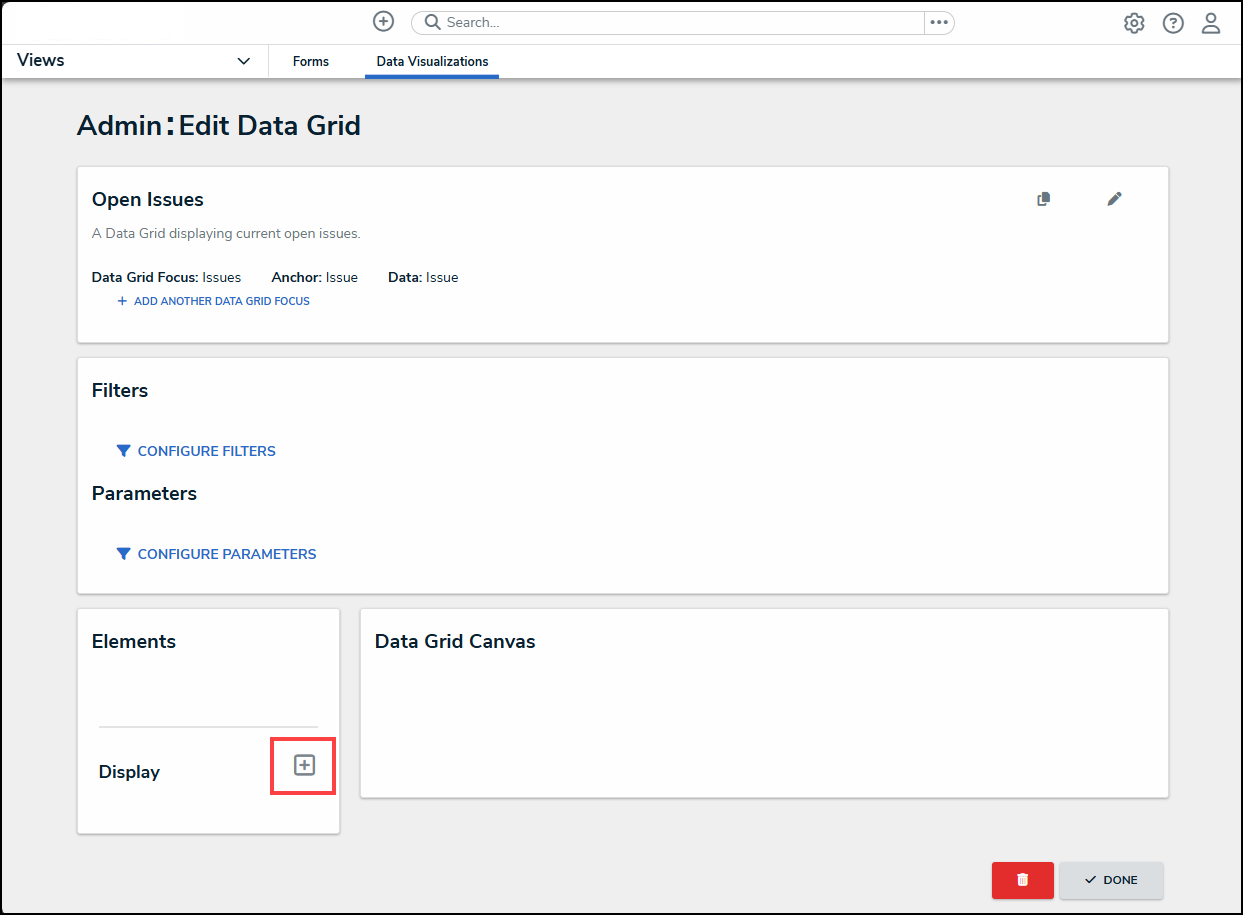The image size is (1243, 915).
Task: Switch to the Forms tab
Action: [x=311, y=61]
